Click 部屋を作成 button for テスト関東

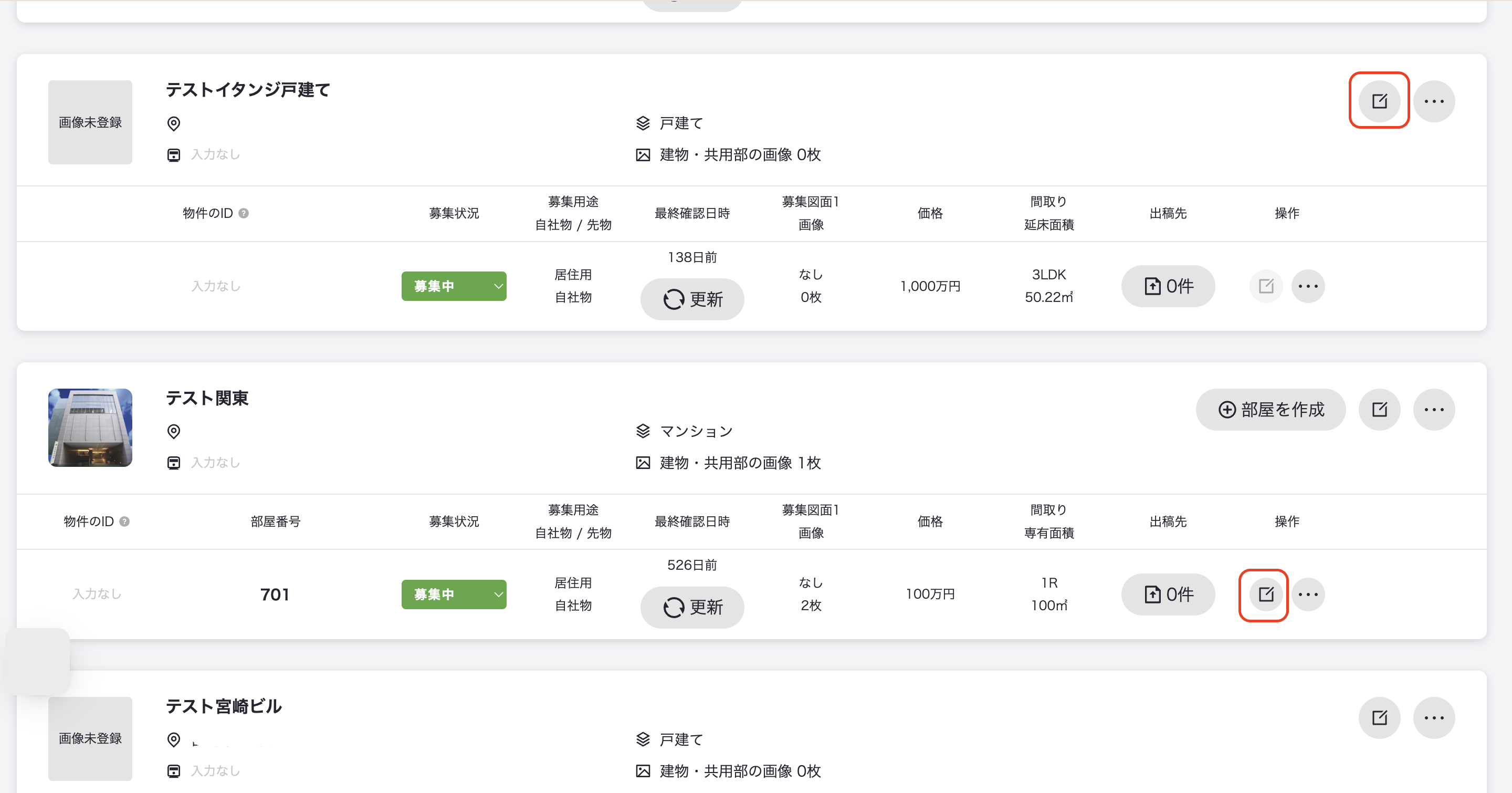(1270, 409)
